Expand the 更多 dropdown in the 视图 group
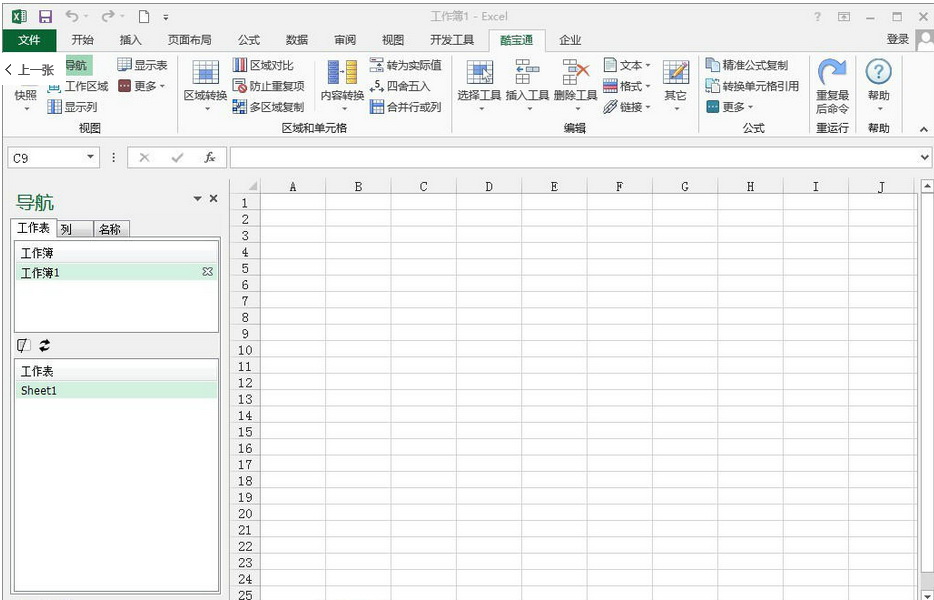The width and height of the screenshot is (934, 600). tap(141, 86)
